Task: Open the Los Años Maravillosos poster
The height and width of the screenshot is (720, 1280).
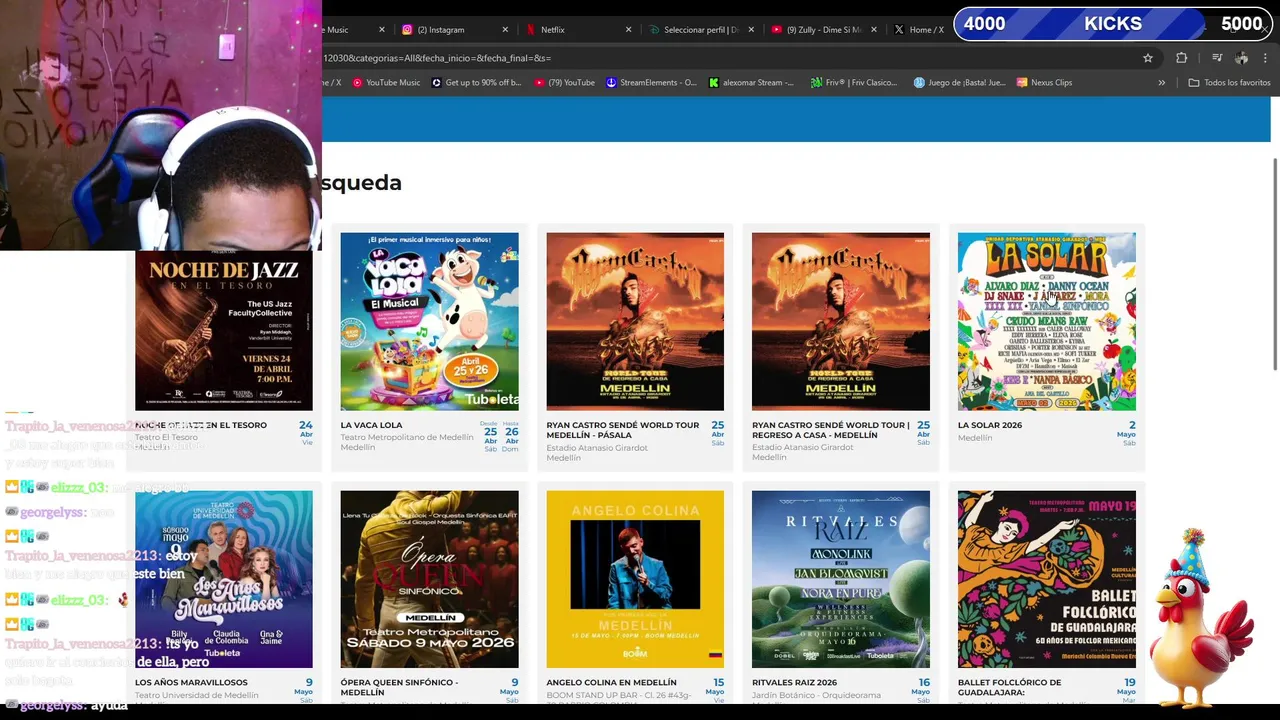Action: pos(224,579)
